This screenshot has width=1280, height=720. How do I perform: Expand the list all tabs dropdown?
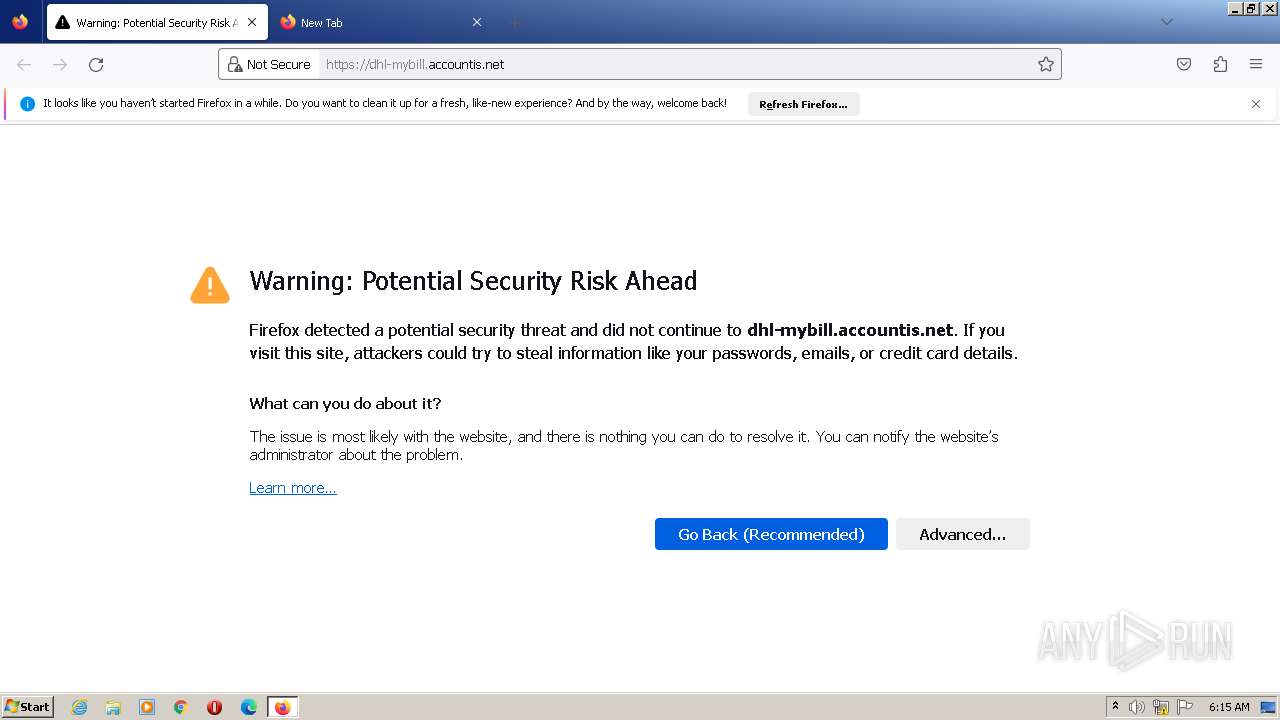point(1166,22)
